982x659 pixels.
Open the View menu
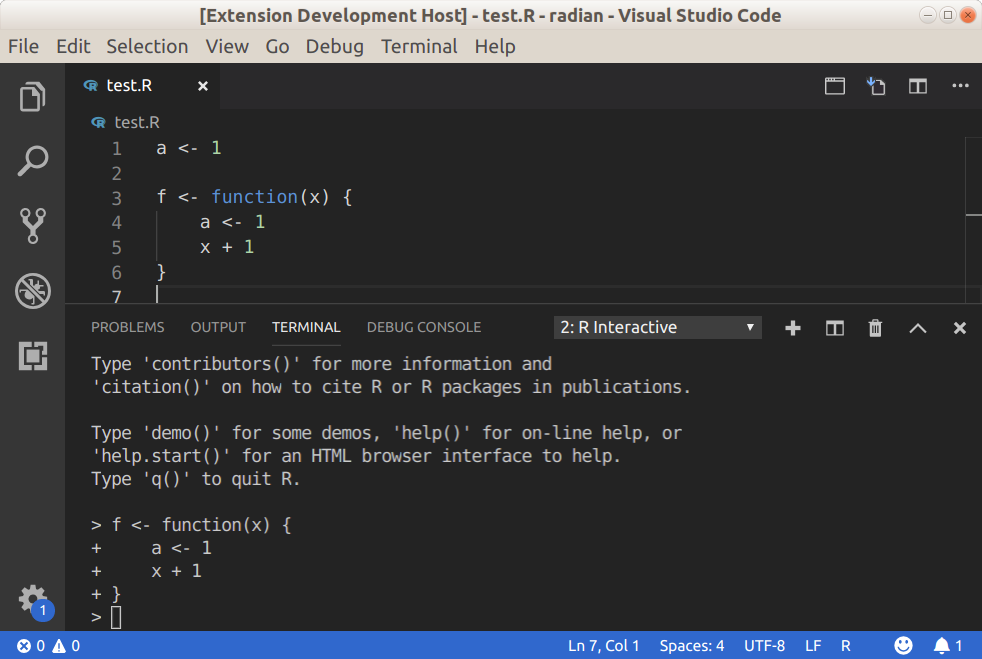point(227,46)
